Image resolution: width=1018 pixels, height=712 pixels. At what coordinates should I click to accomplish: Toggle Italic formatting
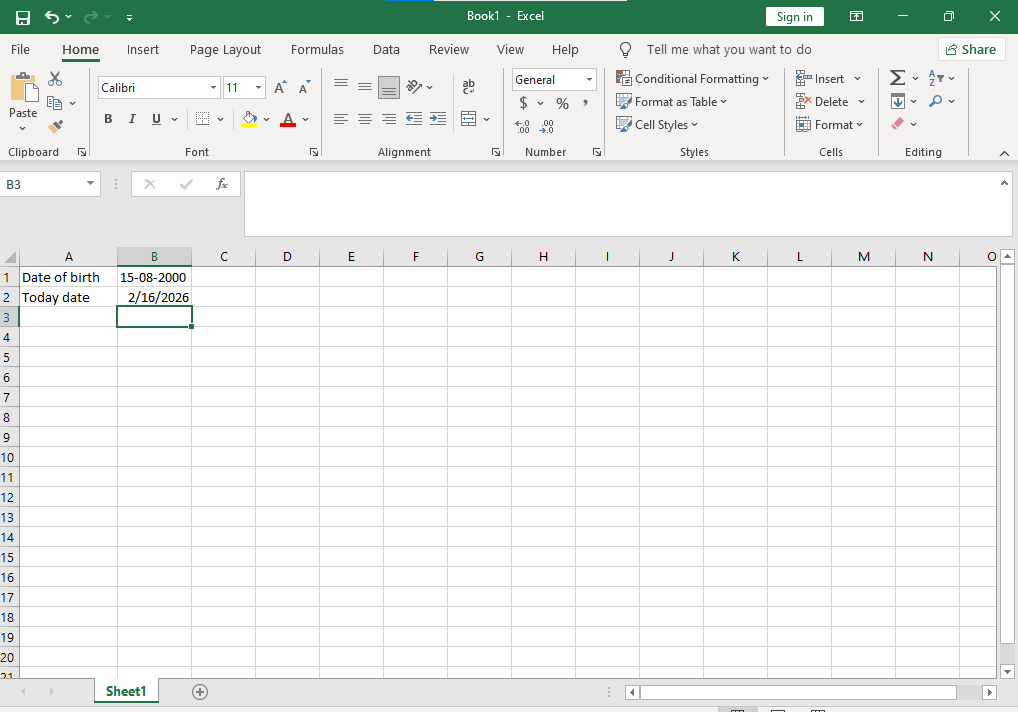(132, 119)
